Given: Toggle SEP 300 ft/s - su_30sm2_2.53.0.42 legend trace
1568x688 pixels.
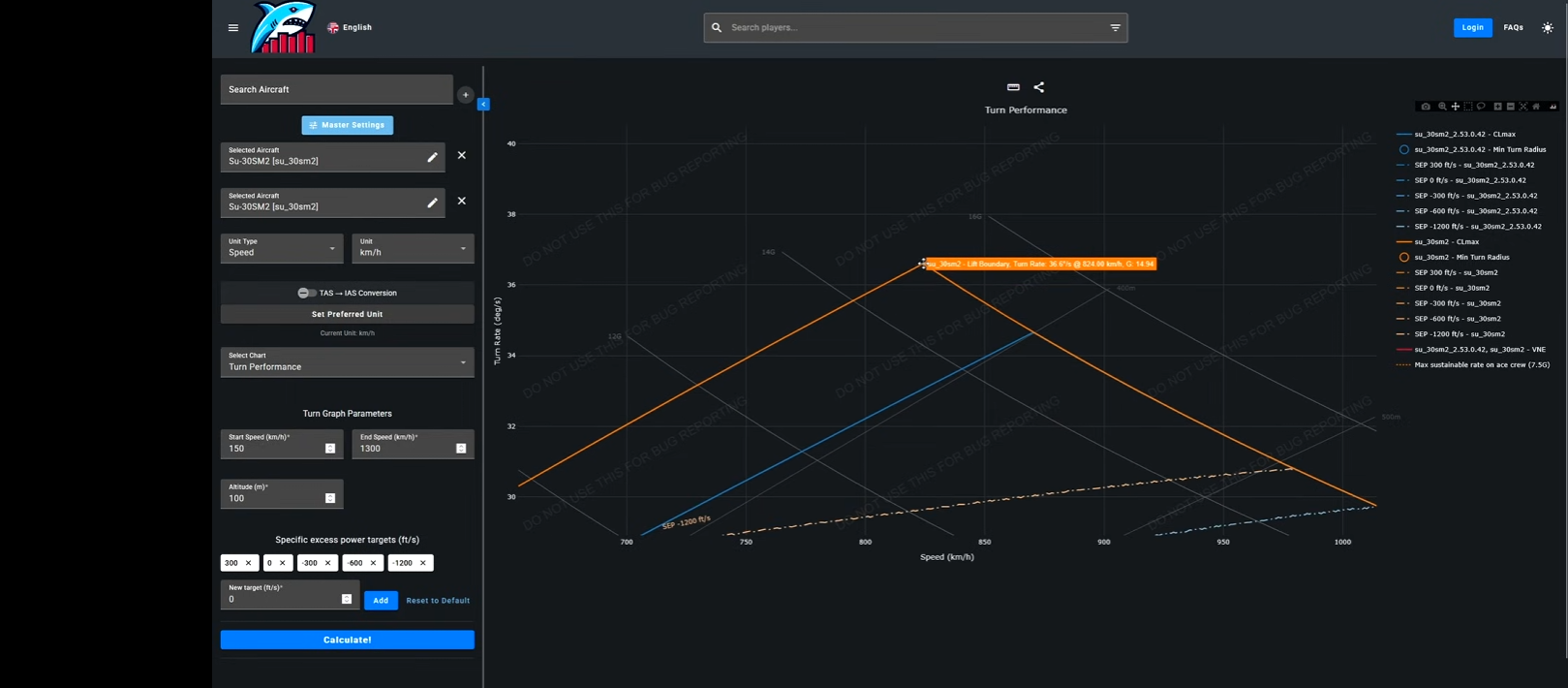Looking at the screenshot, I should [x=1465, y=165].
